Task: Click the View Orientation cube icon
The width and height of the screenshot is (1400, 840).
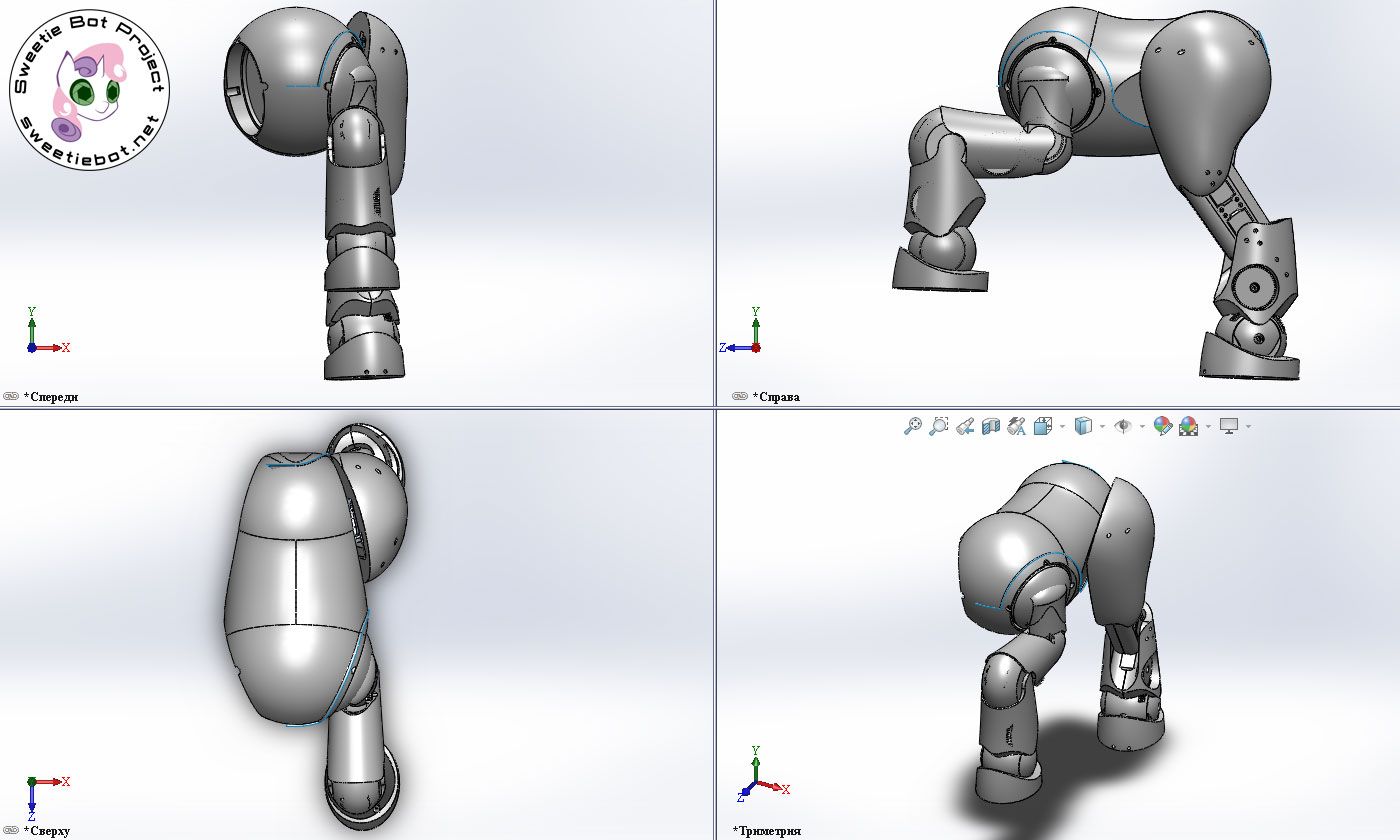Action: (x=1042, y=426)
